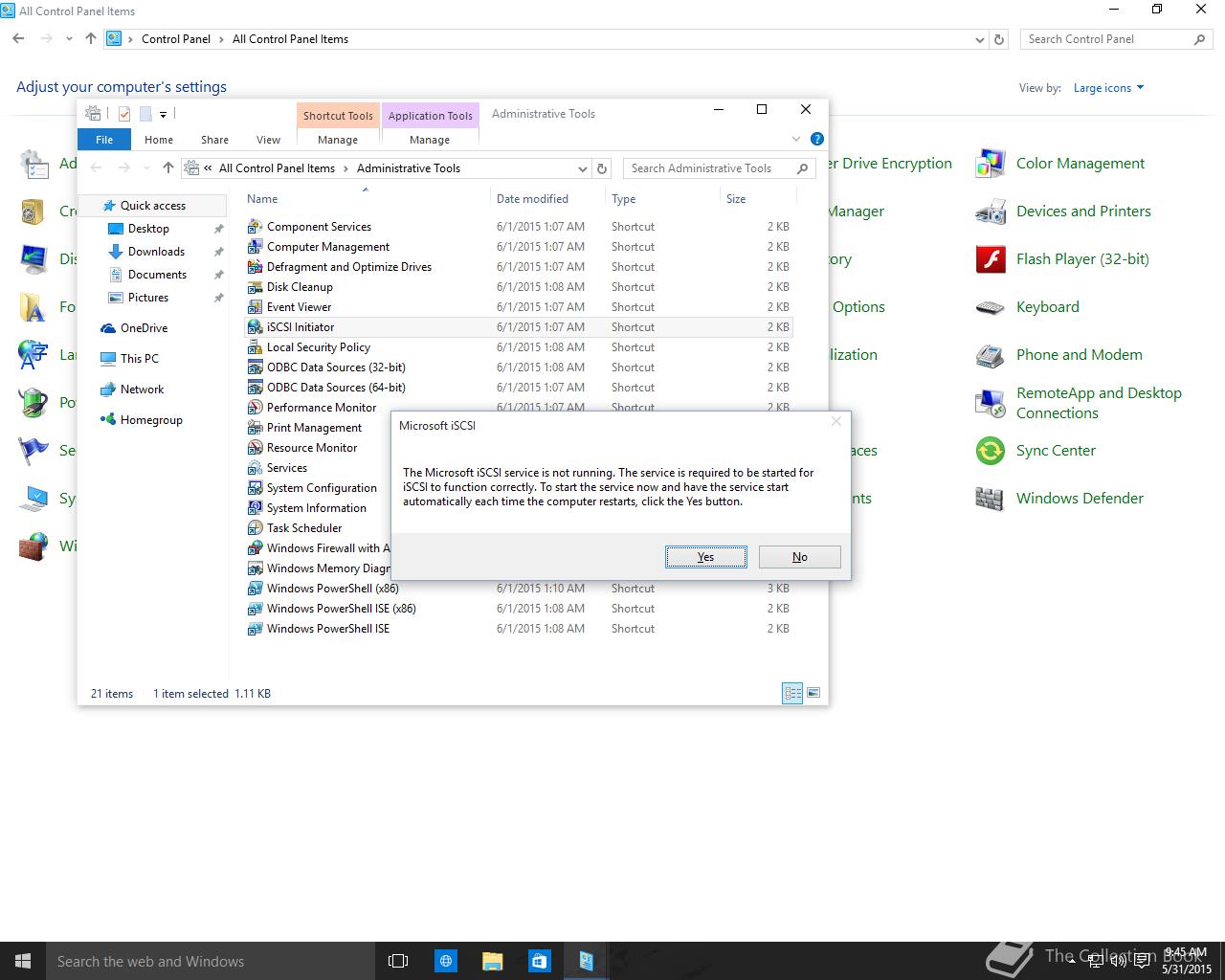Click No in the Microsoft iSCSI dialog
Viewport: 1225px width, 980px height.
click(x=800, y=557)
